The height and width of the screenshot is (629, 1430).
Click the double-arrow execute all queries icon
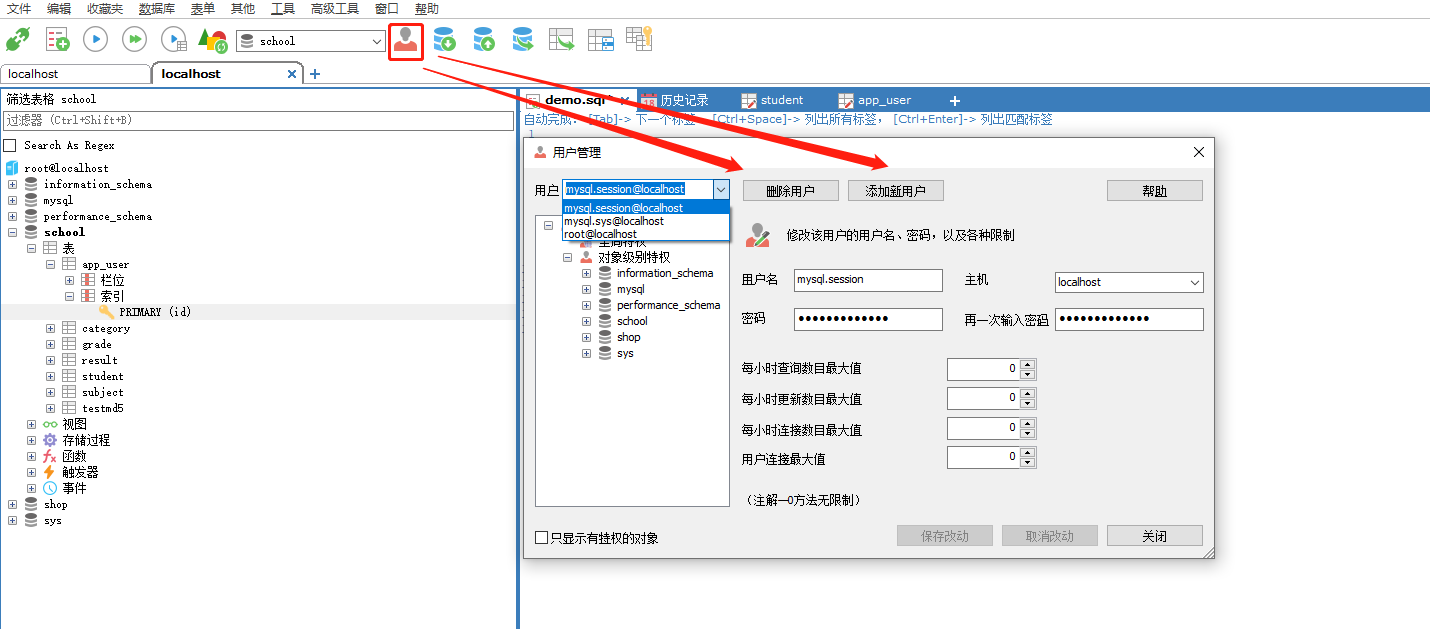tap(134, 40)
